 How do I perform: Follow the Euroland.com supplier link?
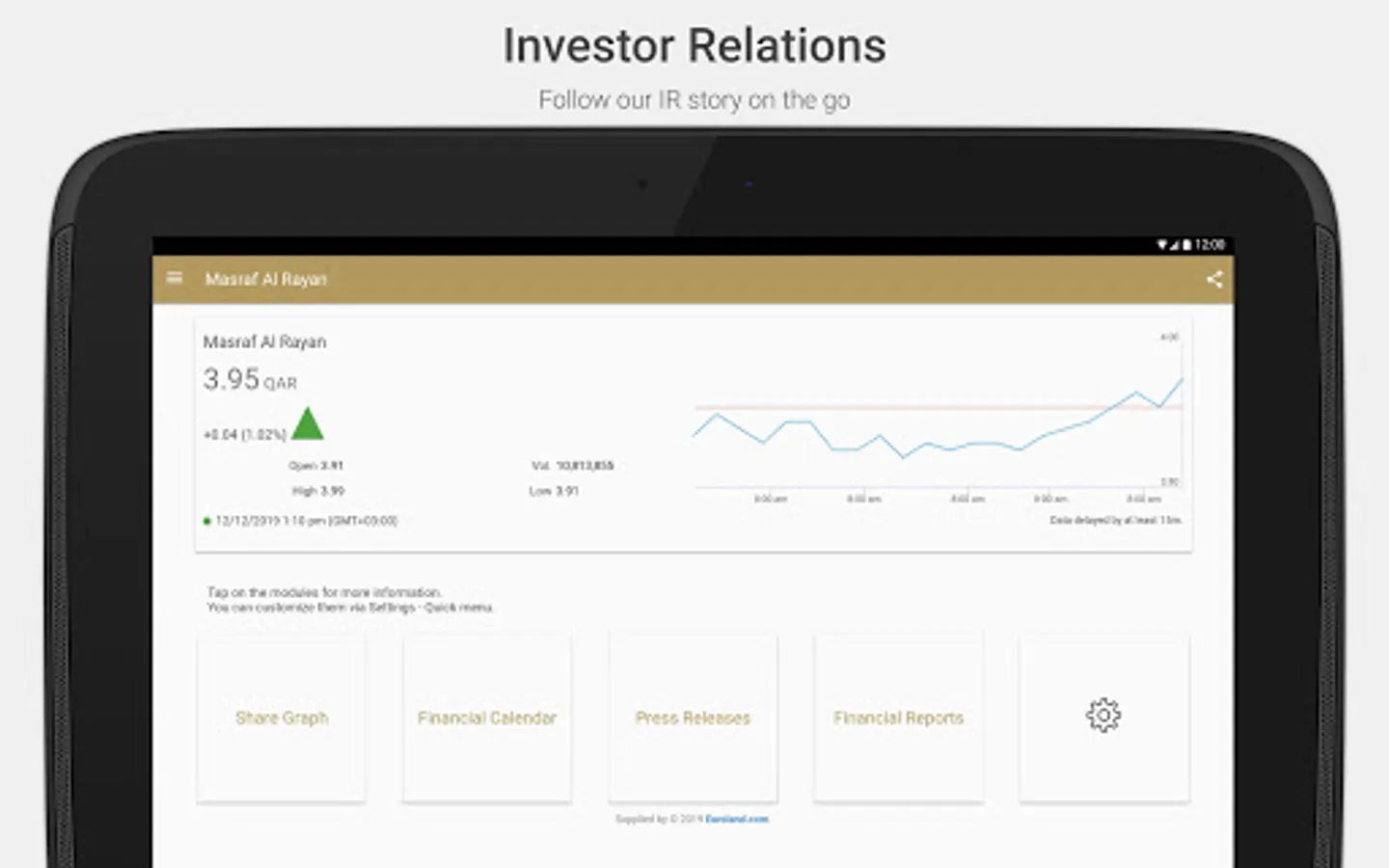tap(737, 819)
